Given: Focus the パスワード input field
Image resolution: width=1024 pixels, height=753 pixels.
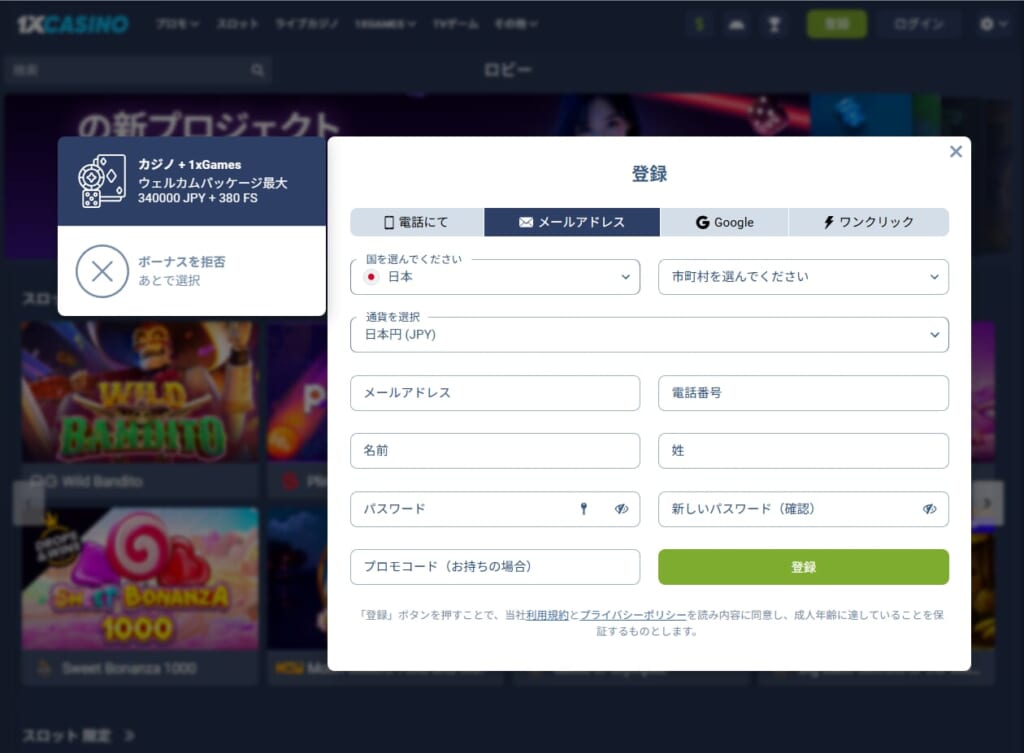Looking at the screenshot, I should (495, 509).
